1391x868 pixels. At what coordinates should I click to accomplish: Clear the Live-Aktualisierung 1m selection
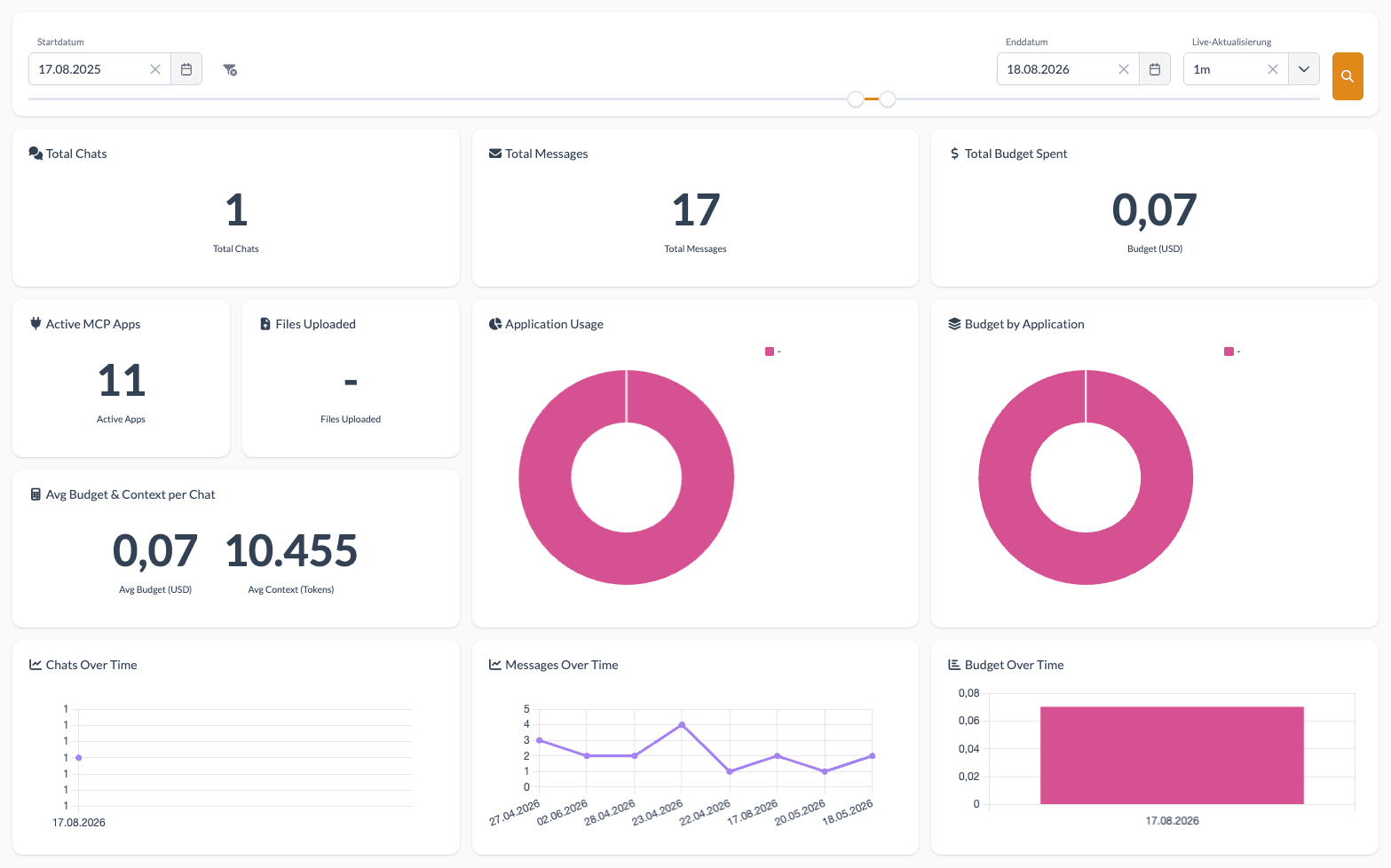coord(1273,69)
